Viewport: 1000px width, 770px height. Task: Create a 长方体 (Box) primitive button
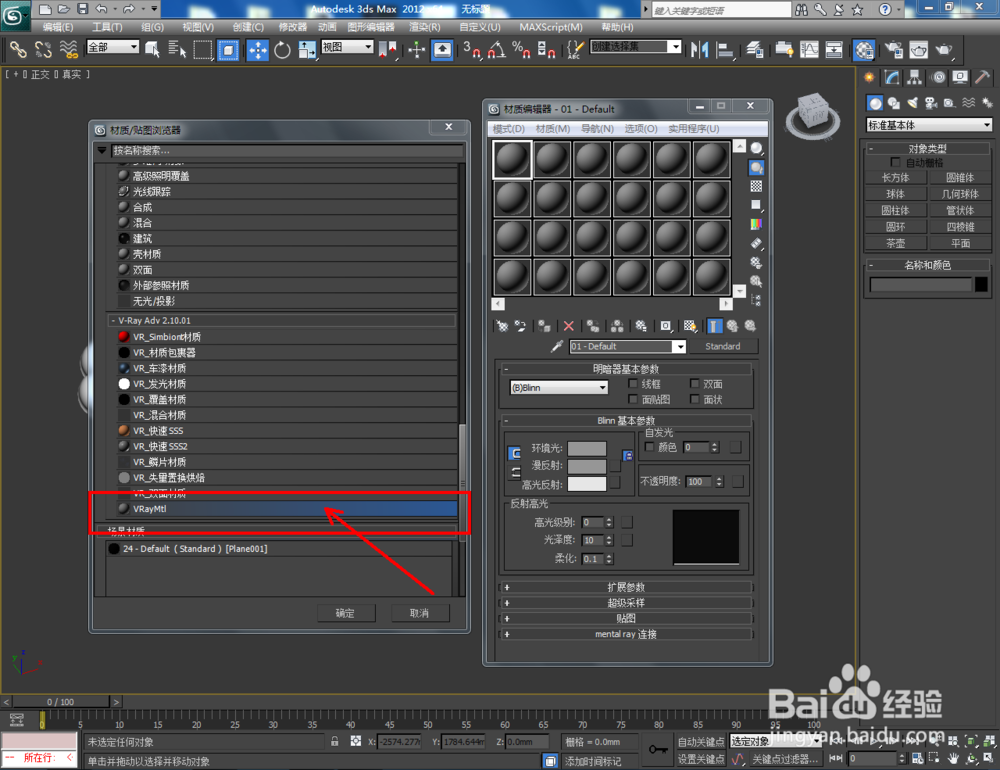[895, 178]
